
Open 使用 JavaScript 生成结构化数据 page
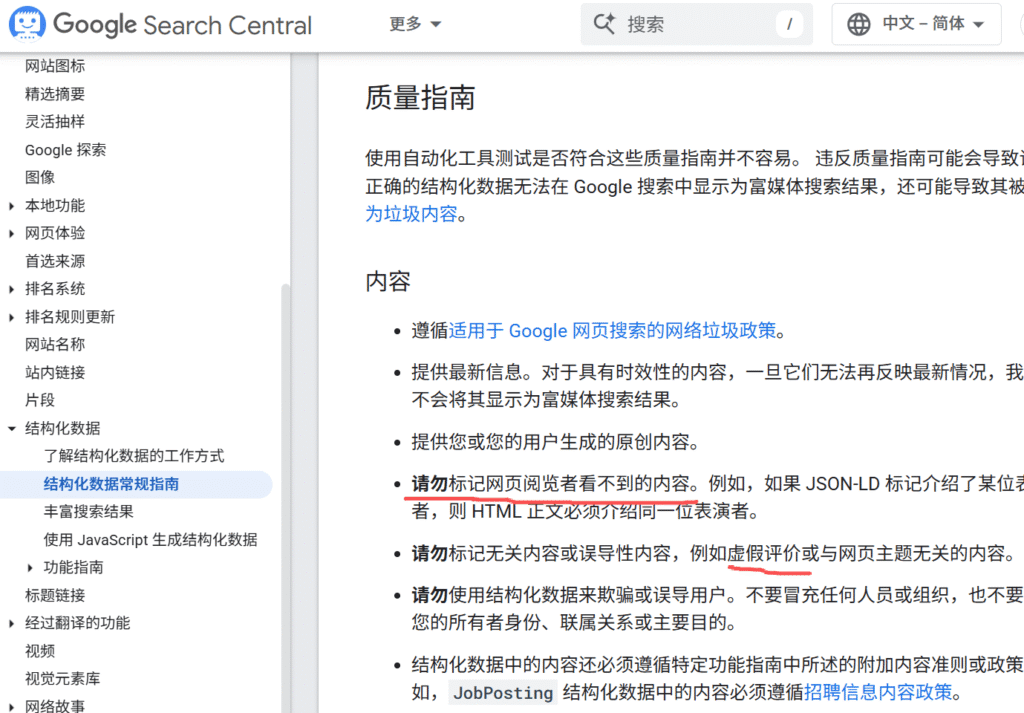pyautogui.click(x=150, y=539)
